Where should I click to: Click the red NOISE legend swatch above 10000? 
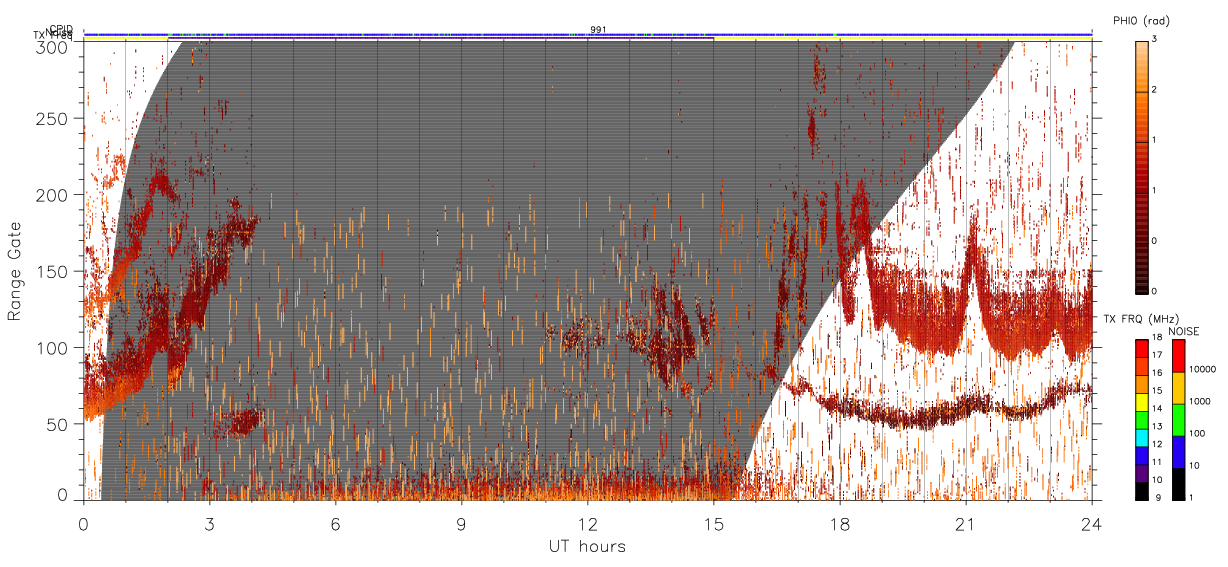coord(1178,356)
